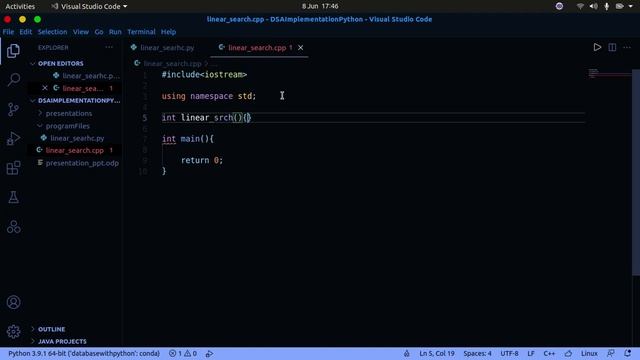Change language mode C++ in status bar
The height and width of the screenshot is (360, 640).
click(549, 353)
